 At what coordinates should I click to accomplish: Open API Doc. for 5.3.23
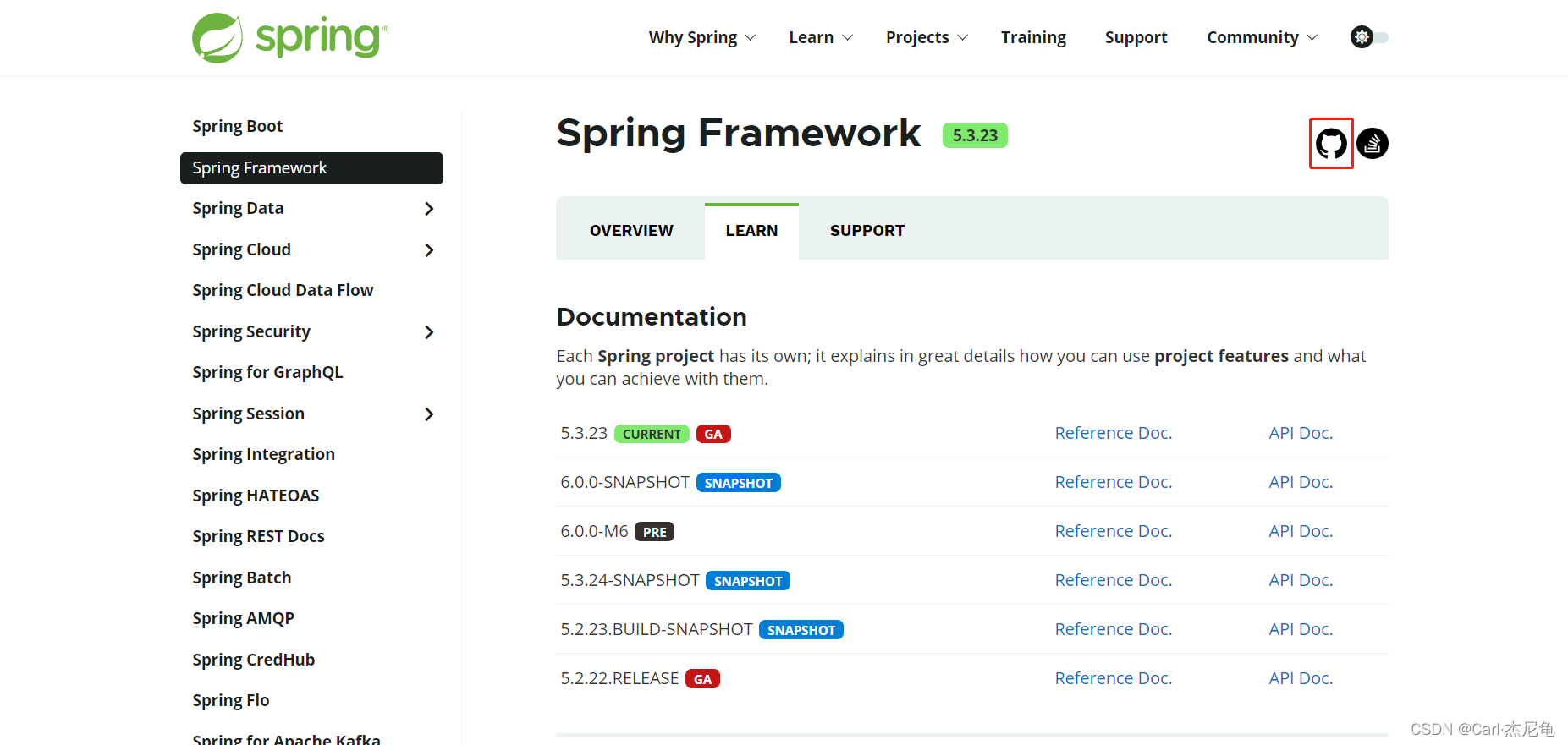[1301, 433]
